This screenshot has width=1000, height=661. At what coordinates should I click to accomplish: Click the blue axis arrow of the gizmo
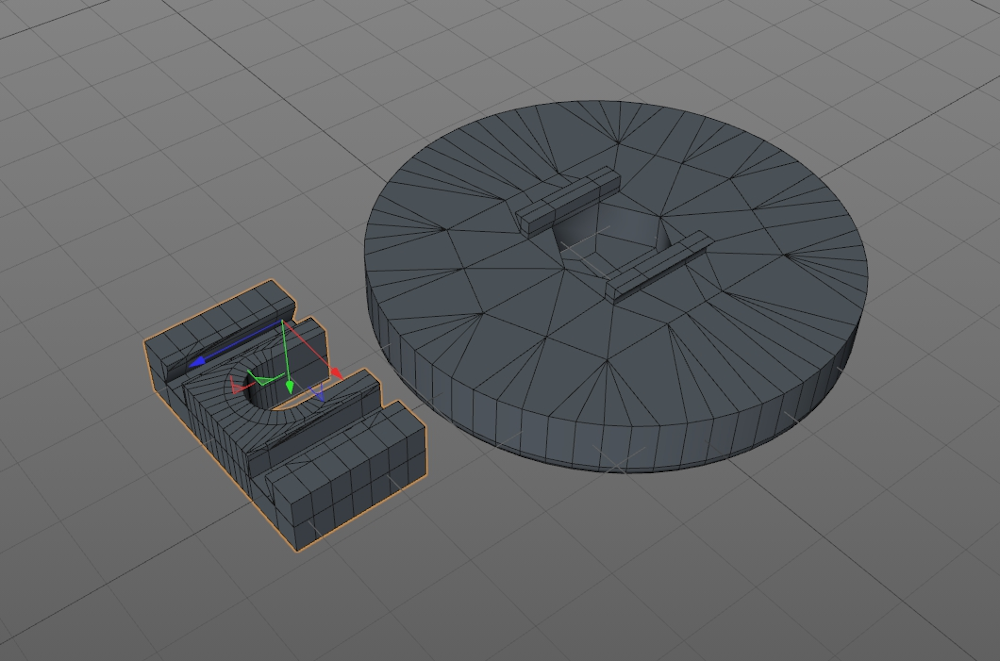coord(197,362)
